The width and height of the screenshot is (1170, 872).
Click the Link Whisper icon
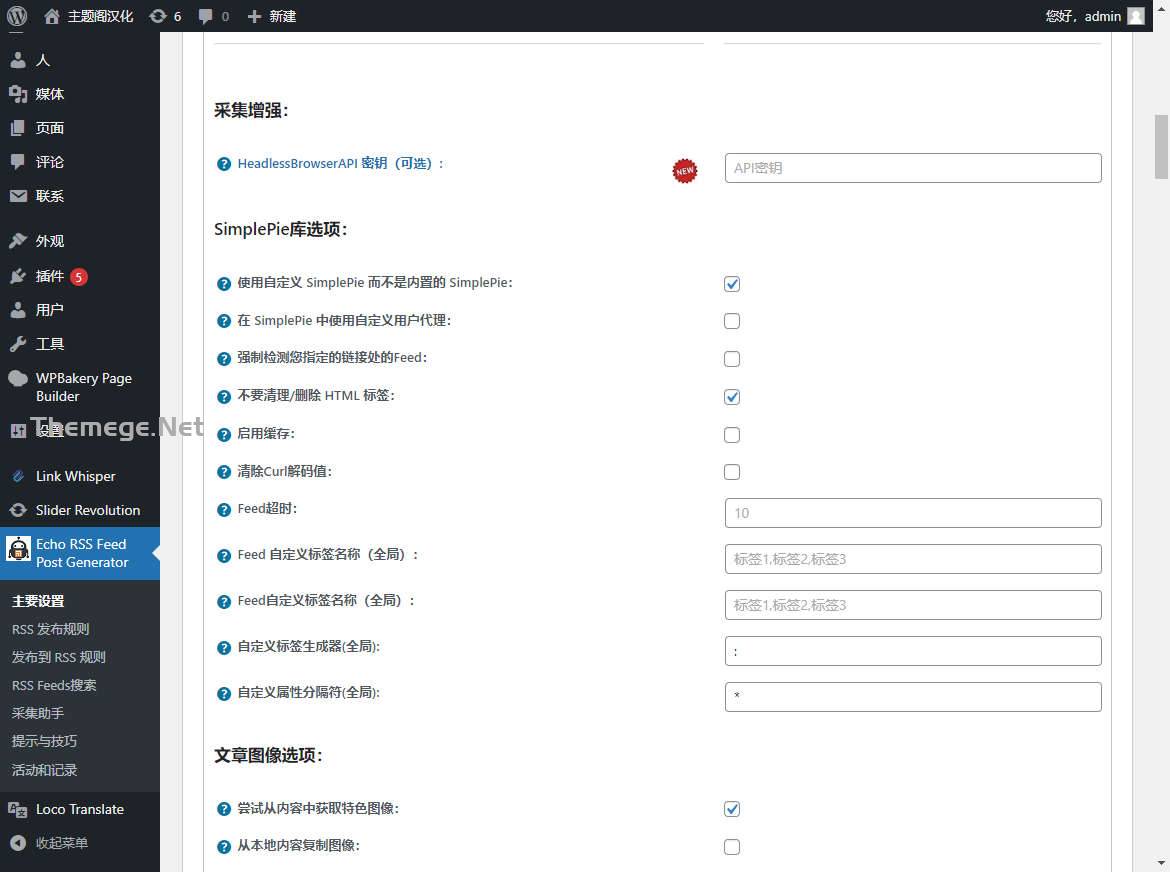pyautogui.click(x=19, y=476)
